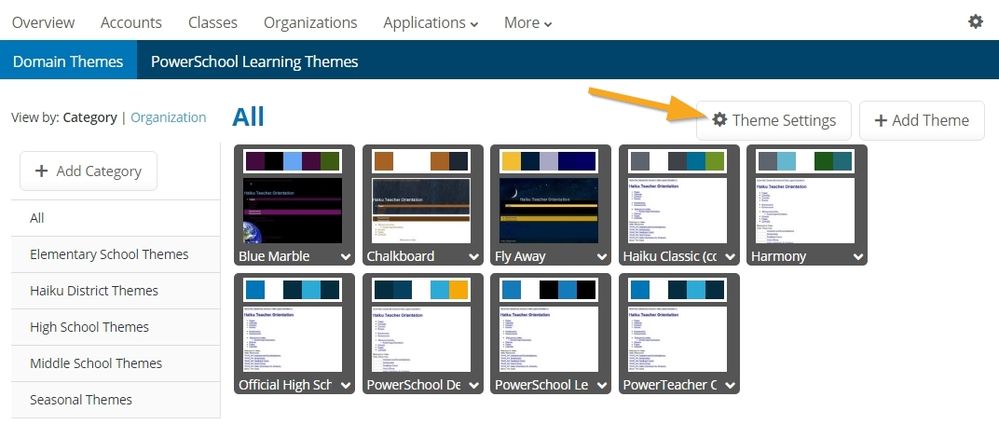Click the Theme Settings button

(773, 121)
